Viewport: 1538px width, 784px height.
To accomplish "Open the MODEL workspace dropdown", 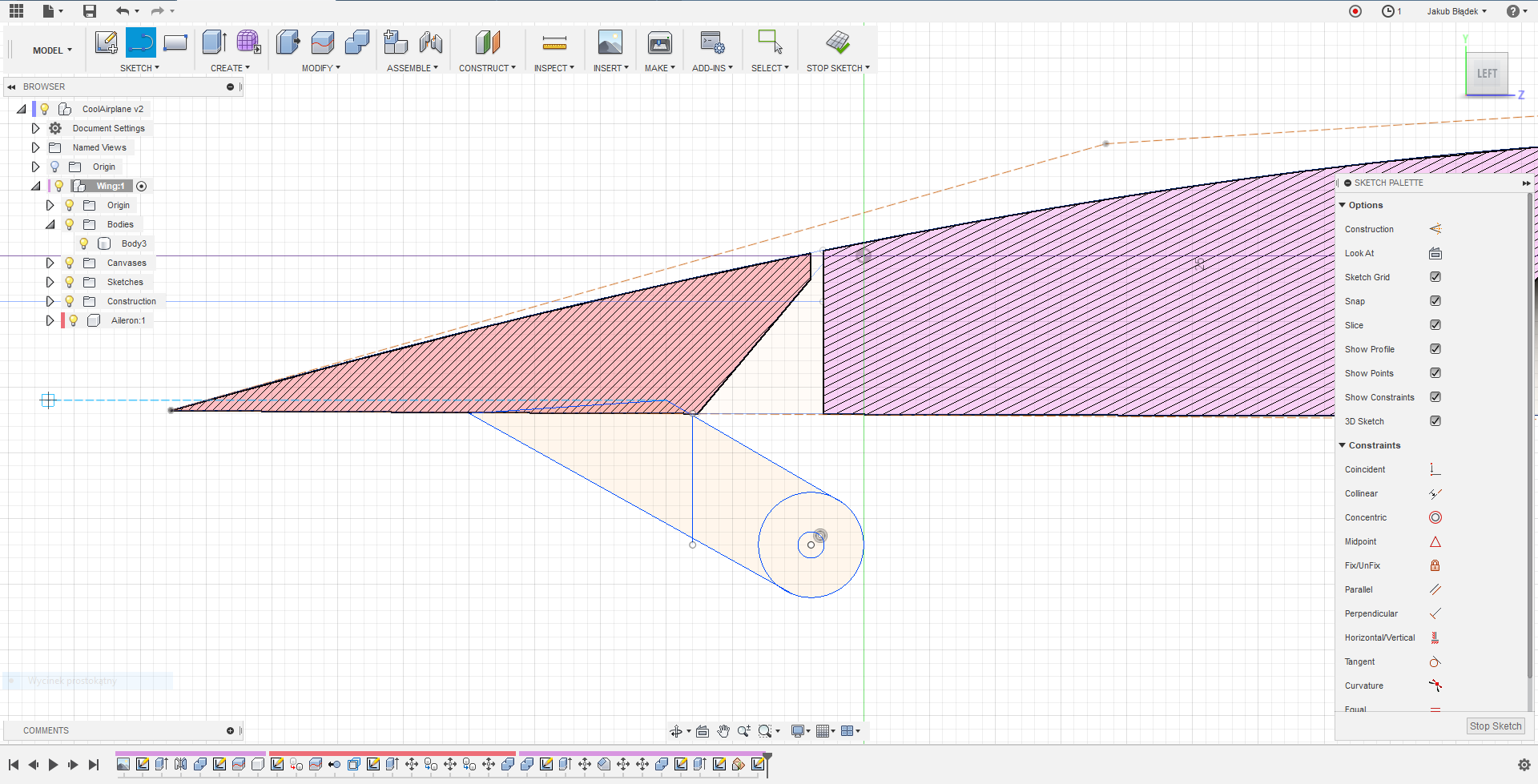I will pos(52,50).
